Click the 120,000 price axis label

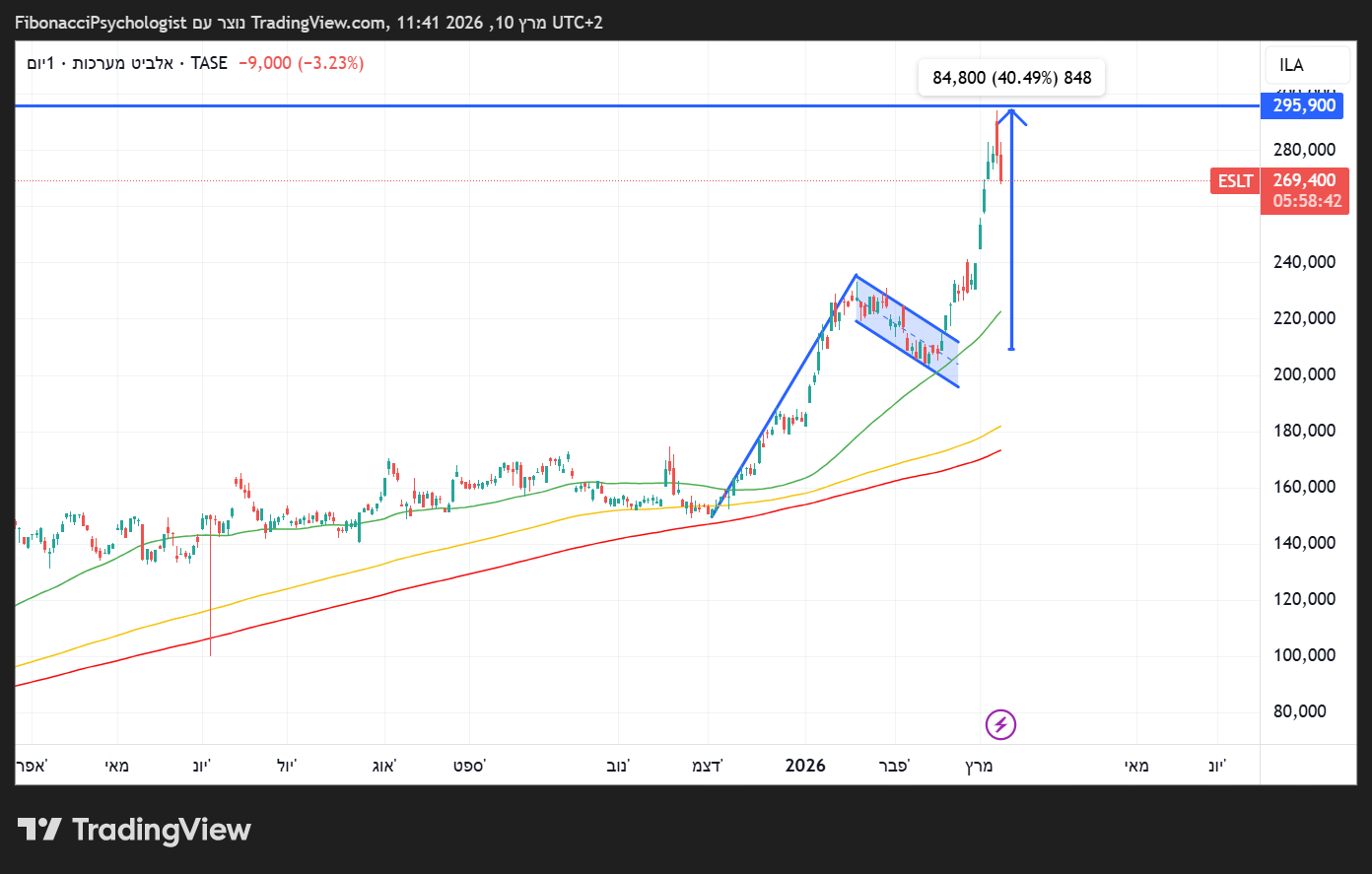[1305, 599]
